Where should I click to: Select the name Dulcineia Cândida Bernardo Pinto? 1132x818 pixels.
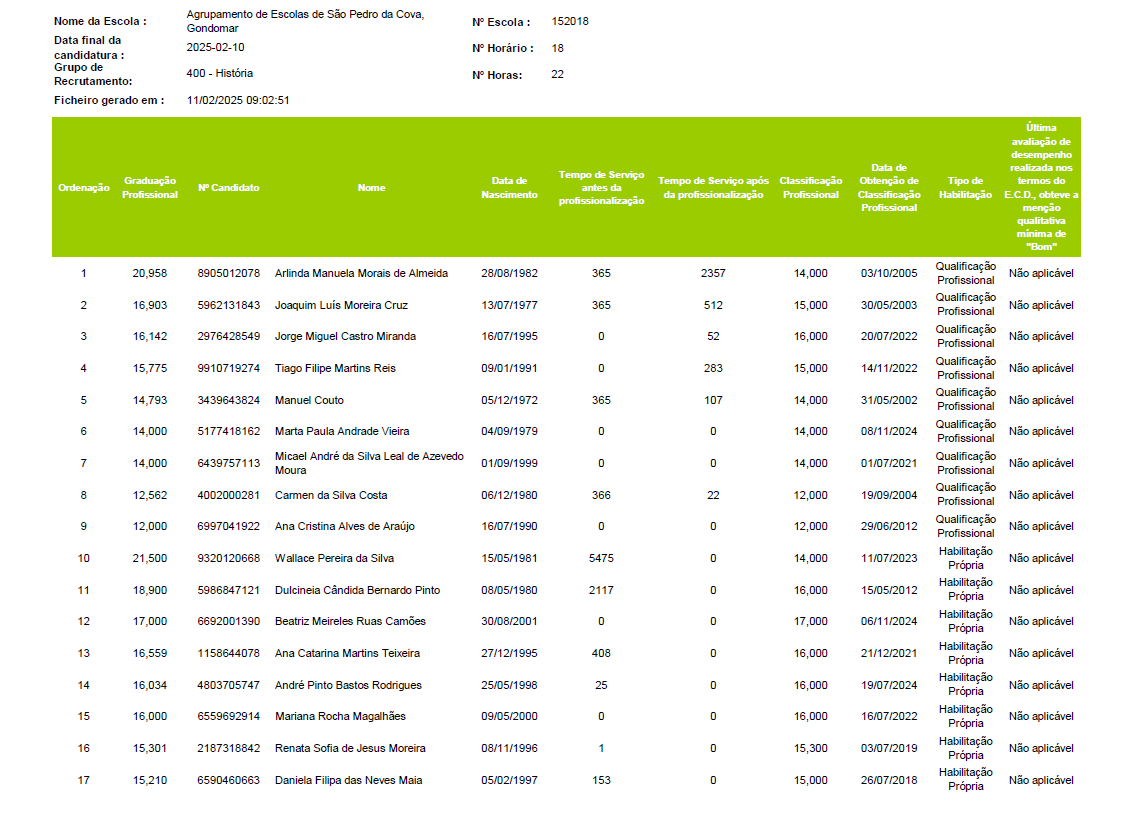[357, 590]
